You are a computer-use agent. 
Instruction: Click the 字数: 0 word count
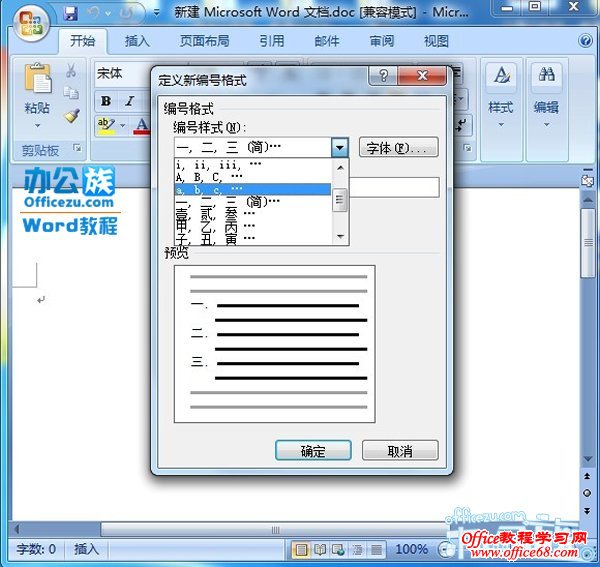pyautogui.click(x=36, y=549)
